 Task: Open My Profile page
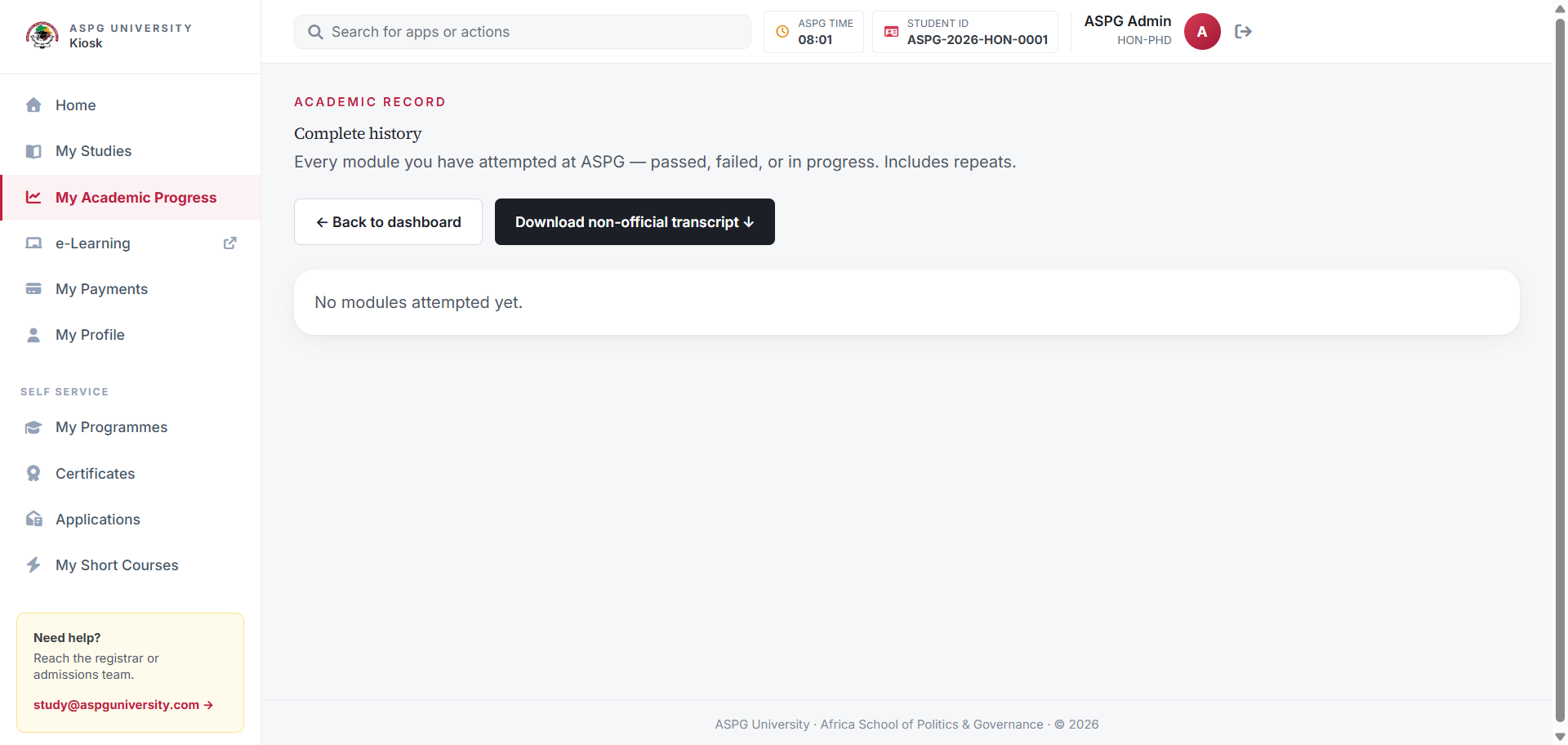[131, 335]
